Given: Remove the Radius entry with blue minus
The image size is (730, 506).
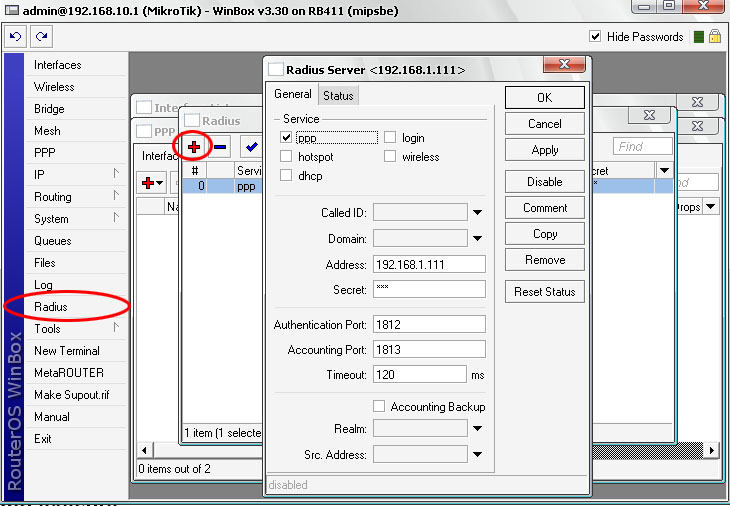Looking at the screenshot, I should [220, 147].
